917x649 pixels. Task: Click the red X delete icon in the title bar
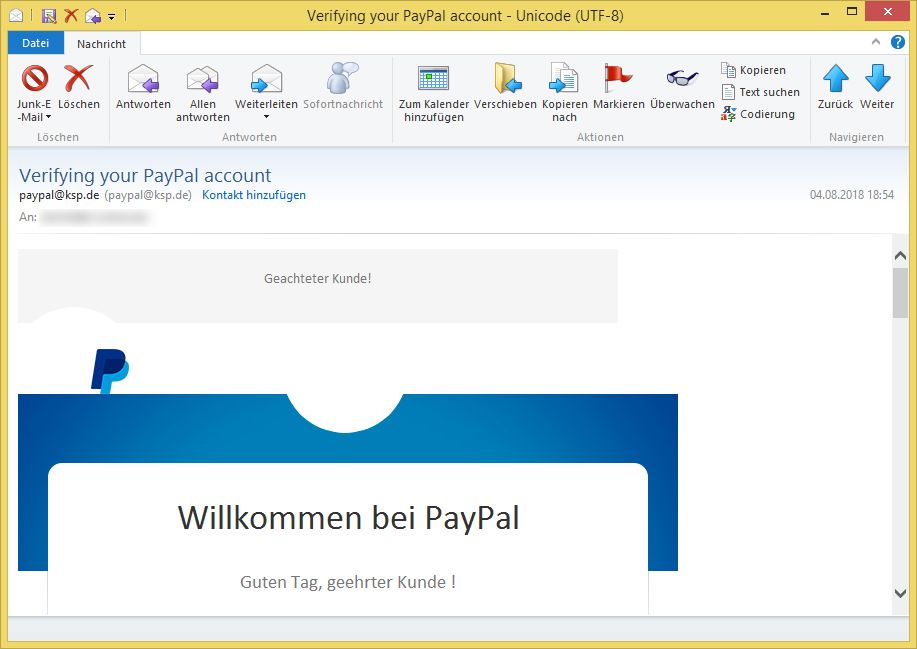coord(71,16)
